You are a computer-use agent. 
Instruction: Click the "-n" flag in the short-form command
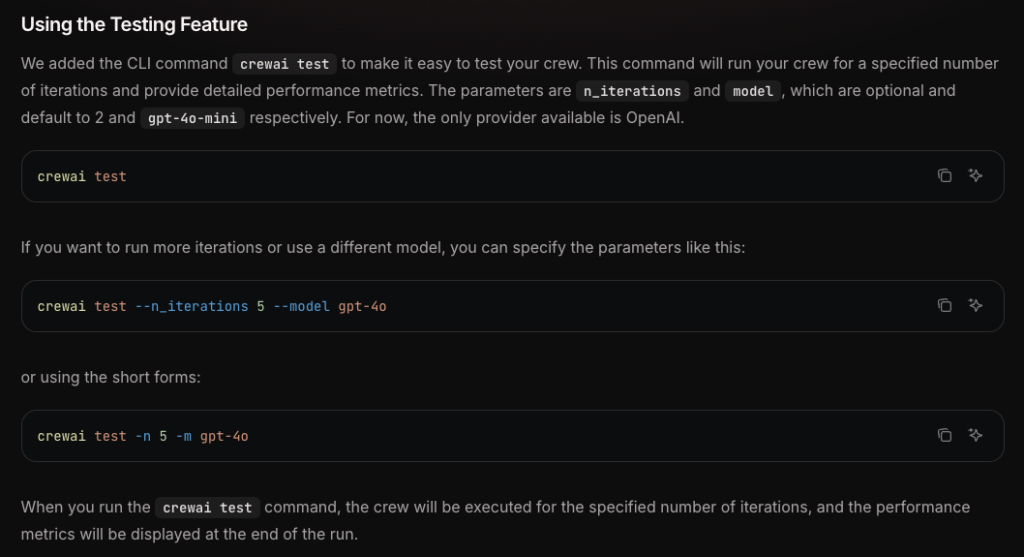pyautogui.click(x=143, y=436)
